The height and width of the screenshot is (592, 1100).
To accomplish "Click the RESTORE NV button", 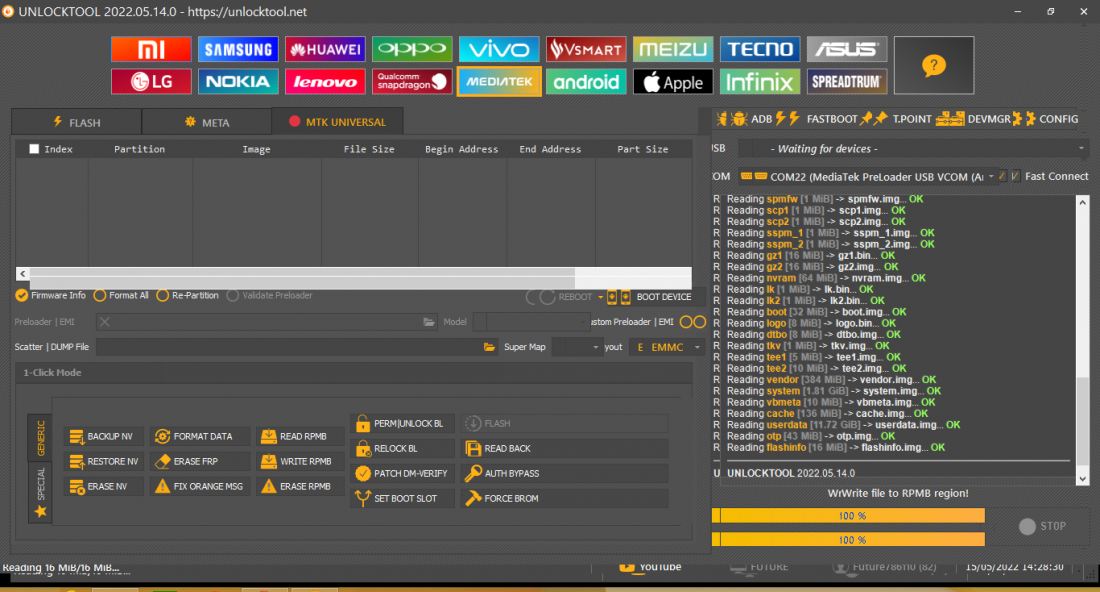I will point(103,462).
